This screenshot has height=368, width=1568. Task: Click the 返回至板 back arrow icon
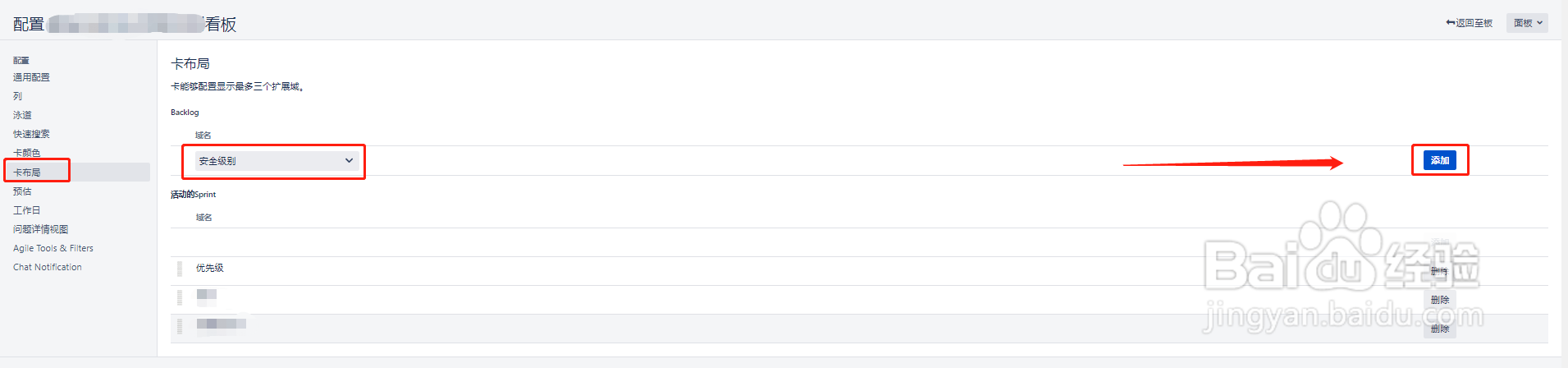click(1450, 23)
